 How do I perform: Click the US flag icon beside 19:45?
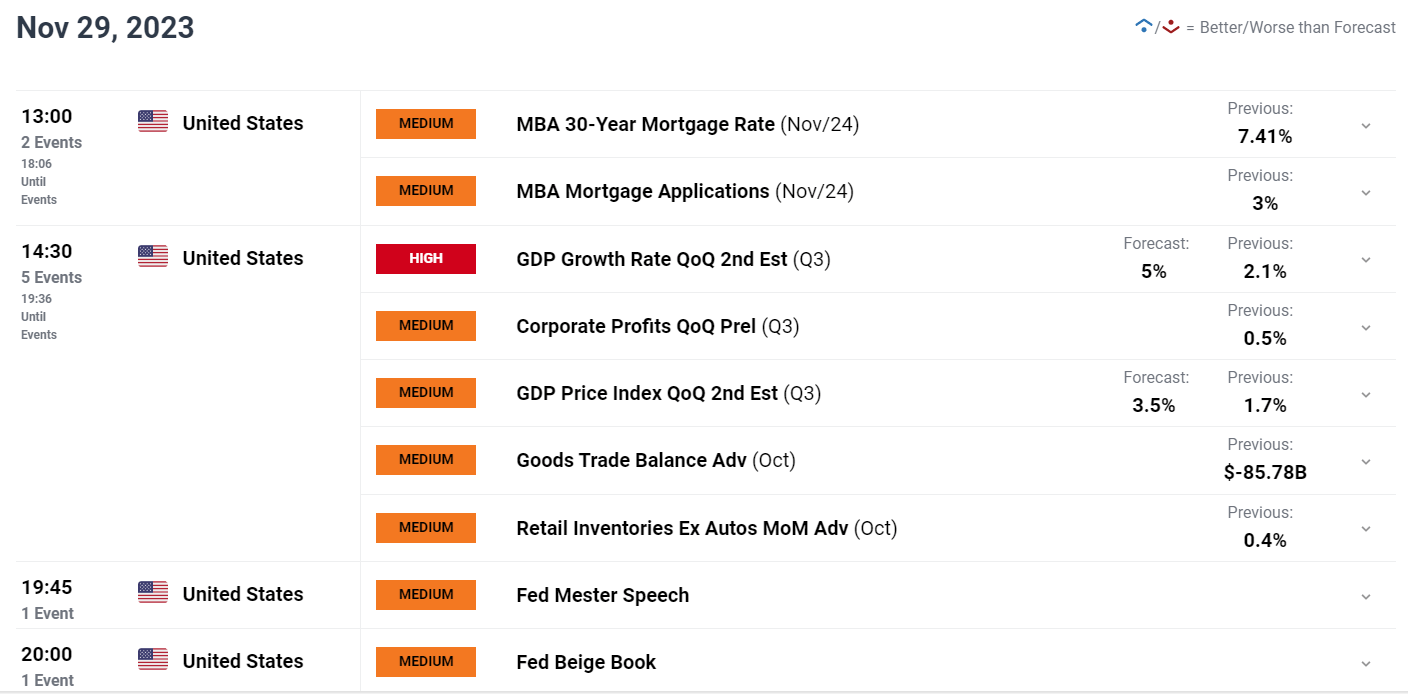click(153, 593)
